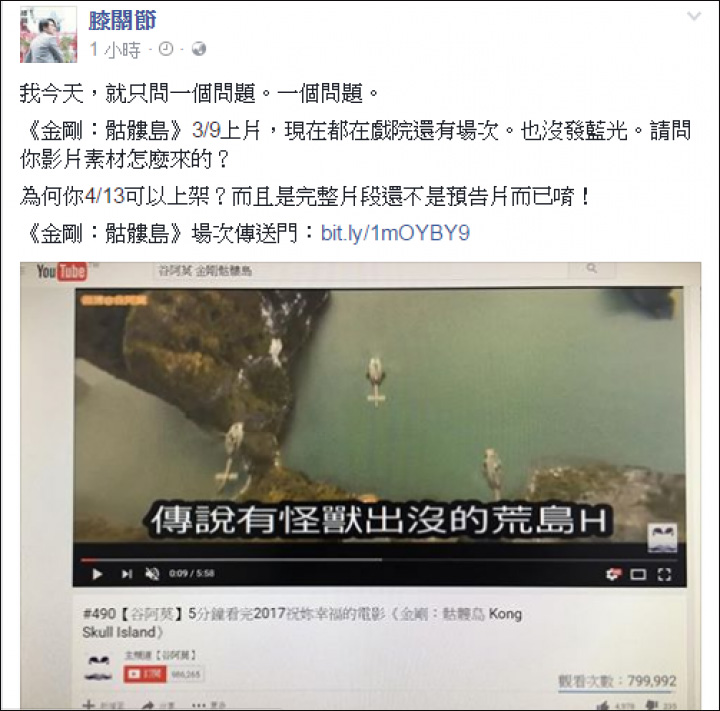Screen dimensions: 720x711
Task: Switch to theater mode
Action: pos(638,575)
